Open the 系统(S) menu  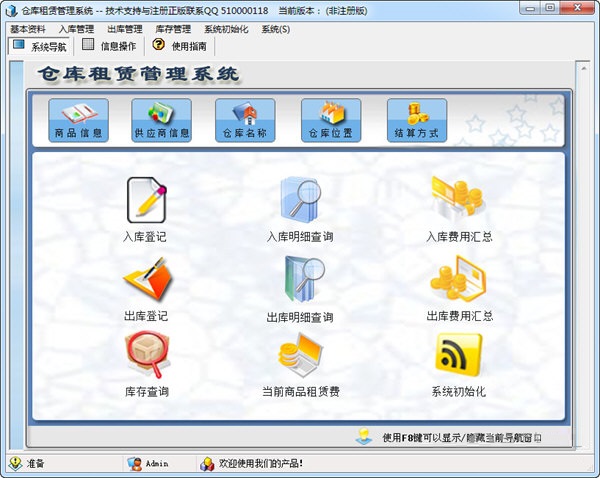276,29
